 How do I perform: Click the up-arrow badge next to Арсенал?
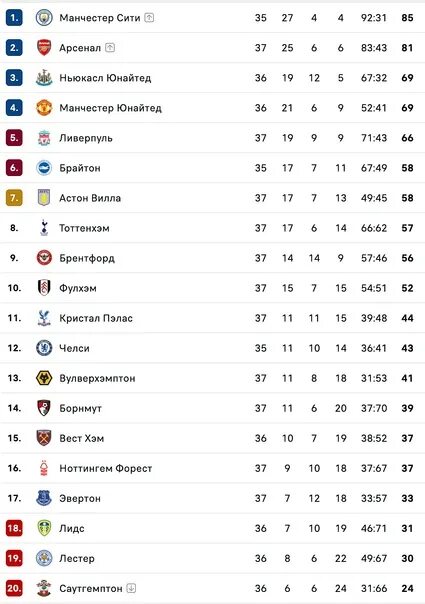[x=110, y=48]
